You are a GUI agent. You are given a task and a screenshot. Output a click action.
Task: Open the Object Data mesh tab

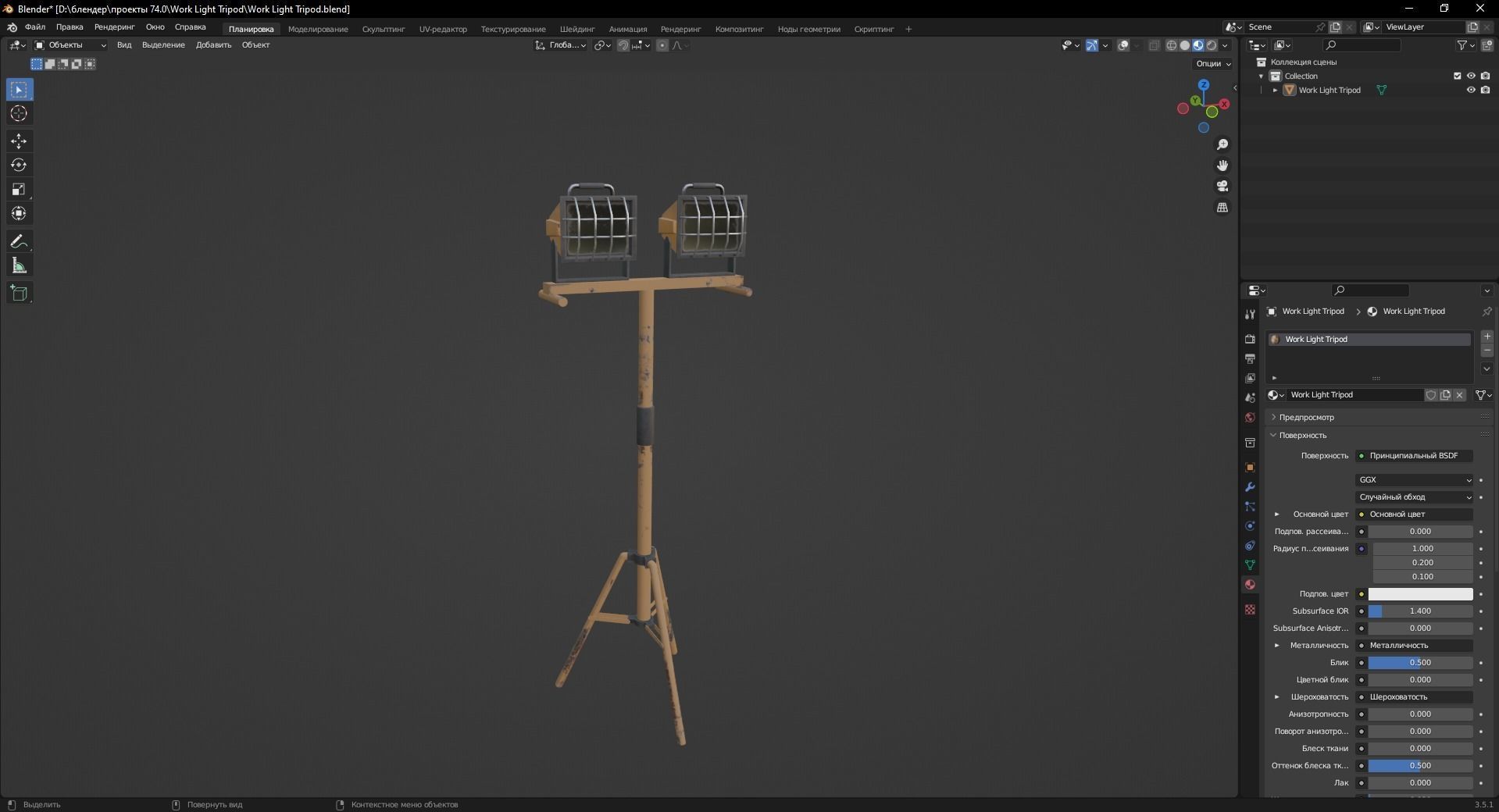pos(1250,565)
